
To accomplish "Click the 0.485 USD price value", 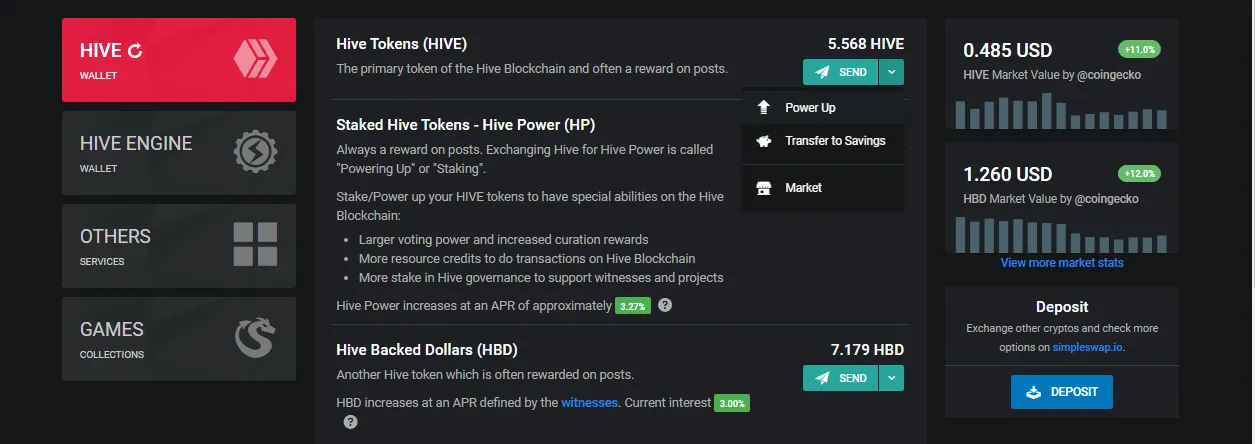I will pyautogui.click(x=1008, y=50).
